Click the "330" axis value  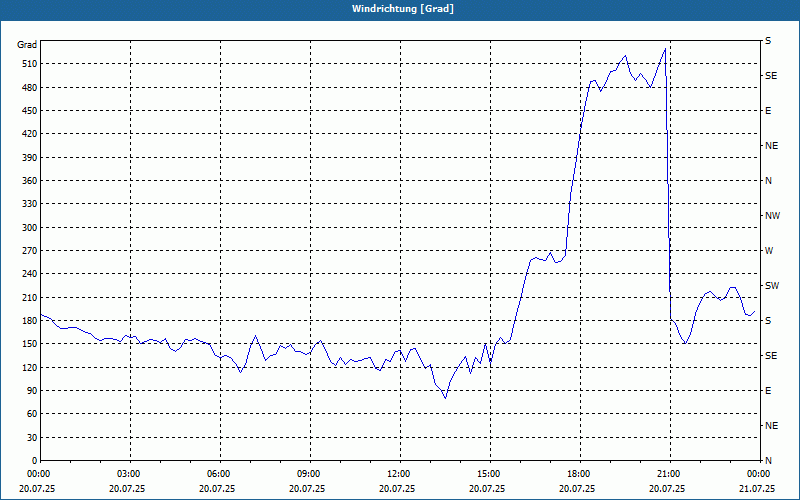point(30,204)
